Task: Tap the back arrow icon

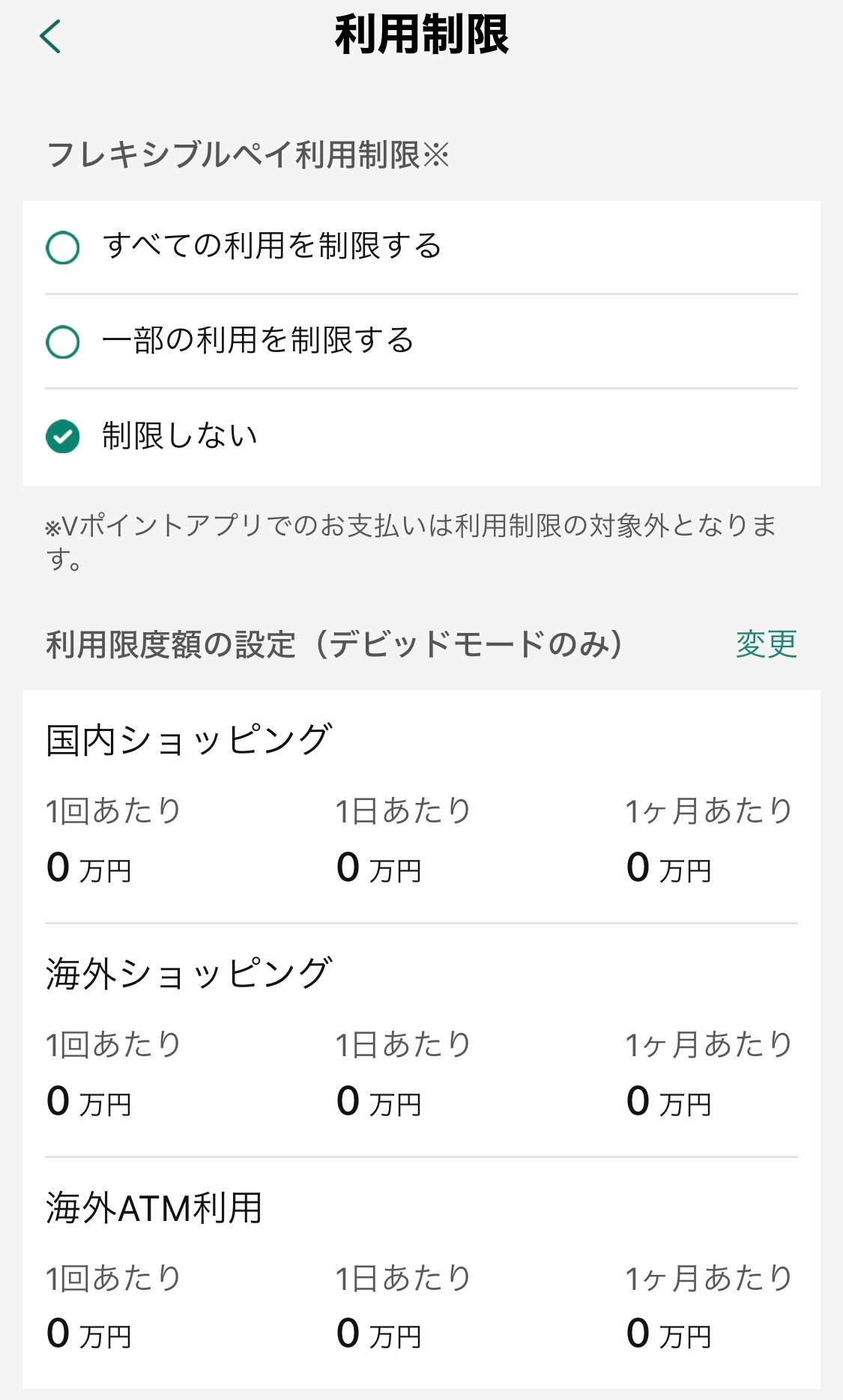Action: point(50,37)
